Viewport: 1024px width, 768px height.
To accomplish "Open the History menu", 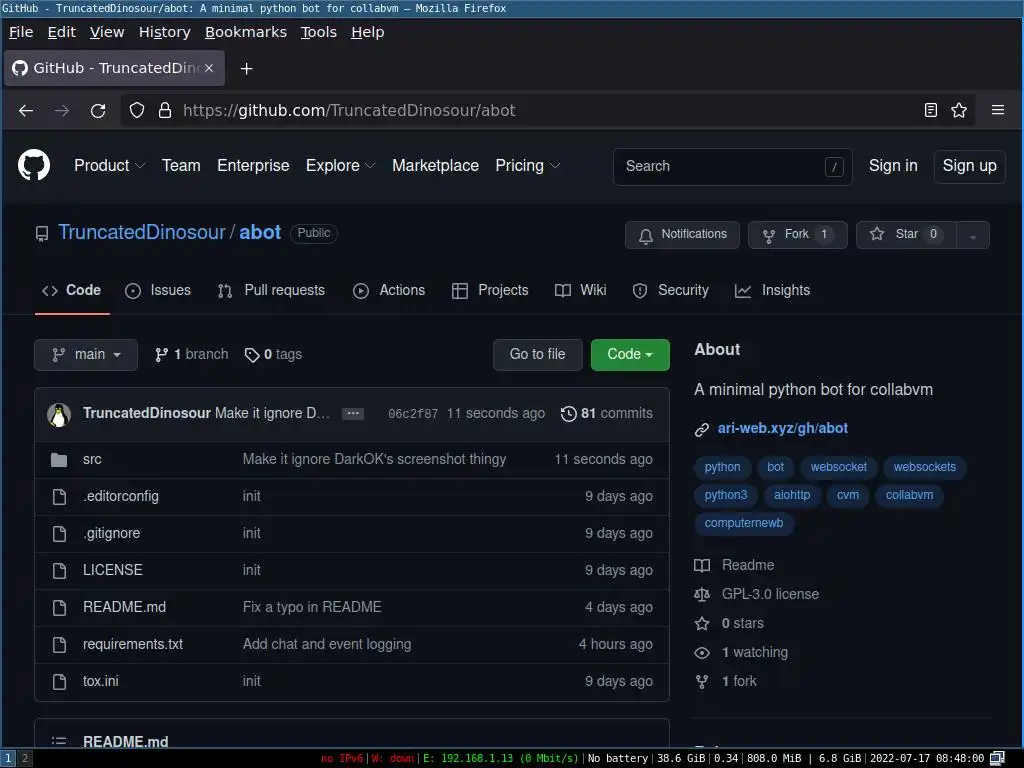I will tap(165, 32).
